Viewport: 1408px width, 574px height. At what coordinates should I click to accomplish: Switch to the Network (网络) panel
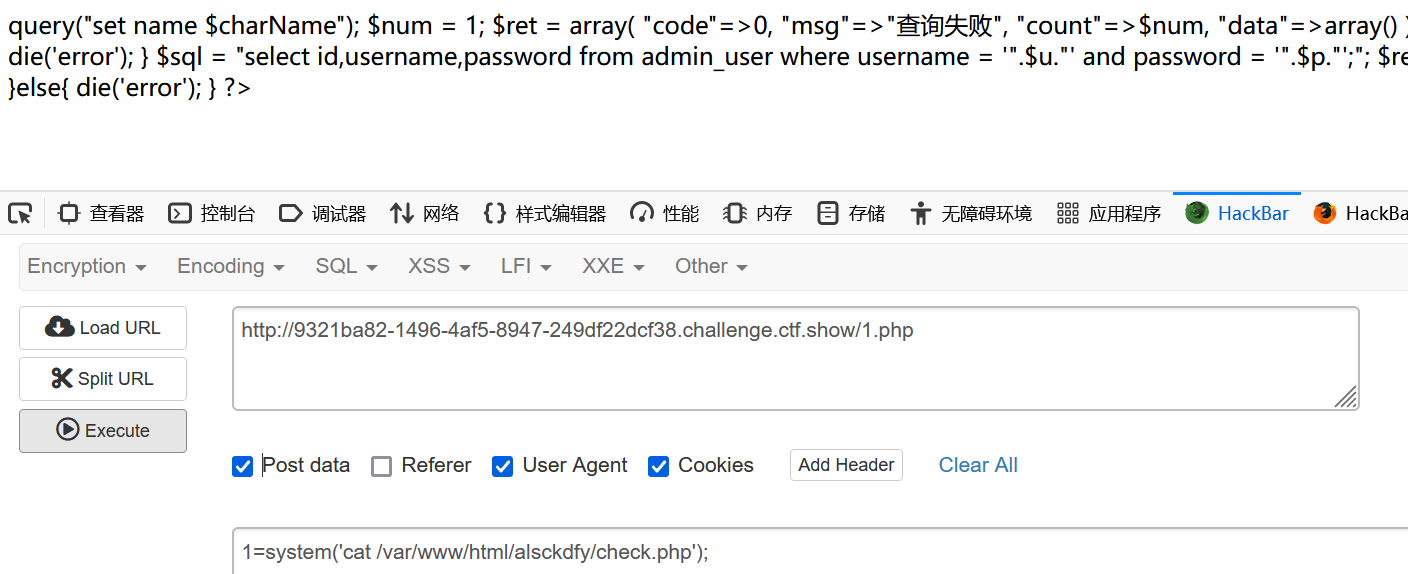click(425, 213)
